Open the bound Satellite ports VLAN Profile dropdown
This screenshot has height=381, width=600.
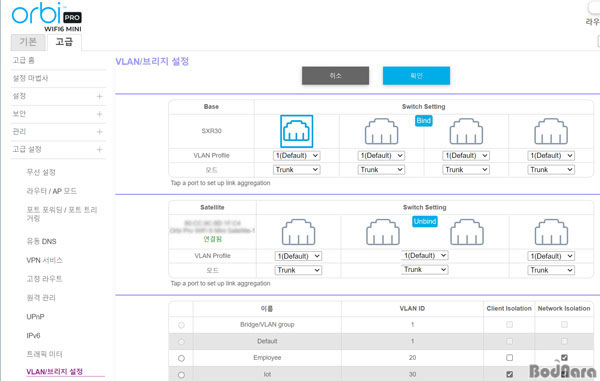click(x=424, y=255)
